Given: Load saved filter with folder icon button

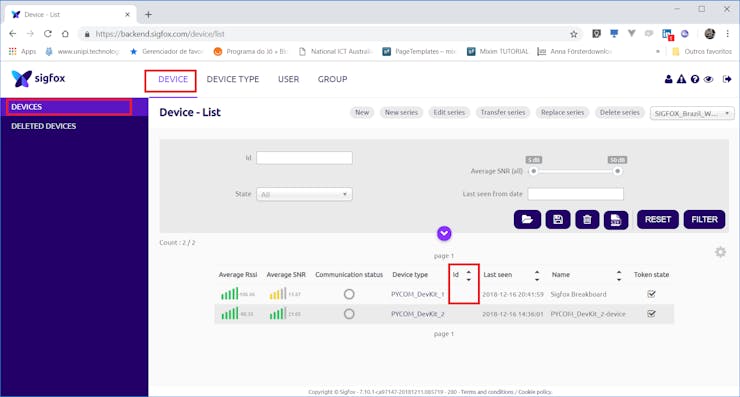Looking at the screenshot, I should (x=527, y=220).
